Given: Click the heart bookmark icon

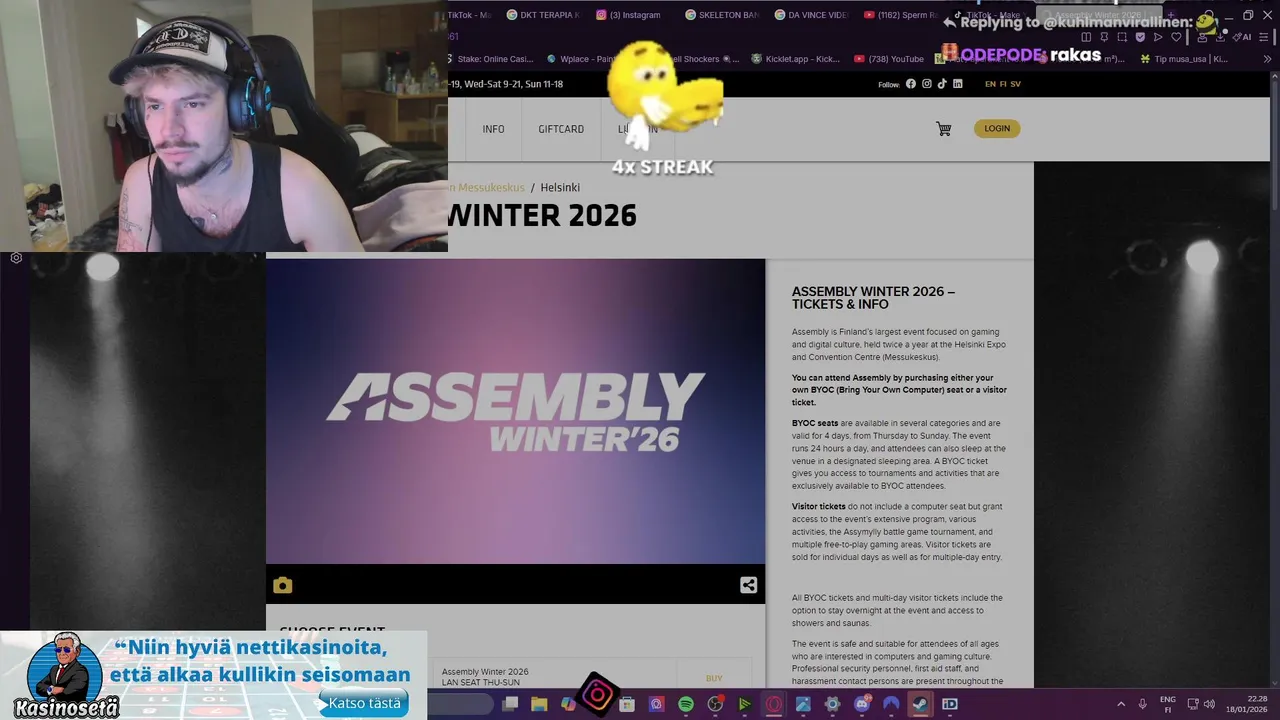Looking at the screenshot, I should pyautogui.click(x=1176, y=37).
